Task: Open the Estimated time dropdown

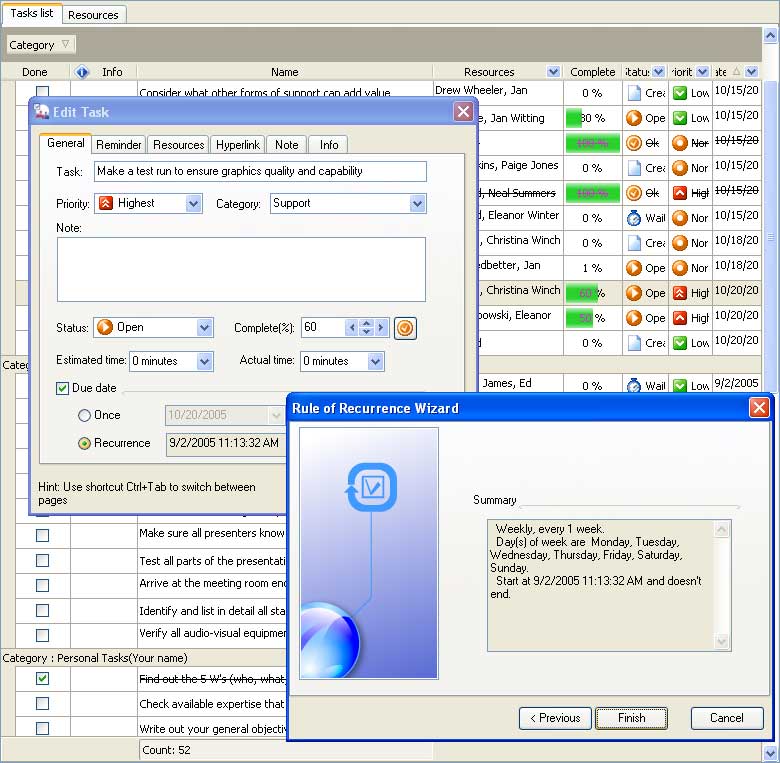Action: click(204, 361)
